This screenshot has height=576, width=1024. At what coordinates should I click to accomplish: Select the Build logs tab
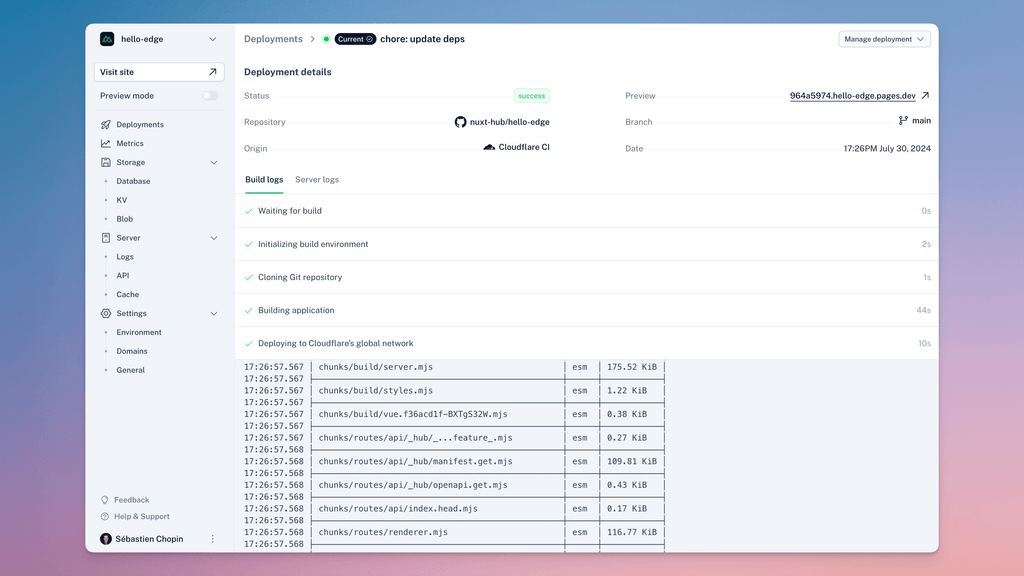(263, 181)
